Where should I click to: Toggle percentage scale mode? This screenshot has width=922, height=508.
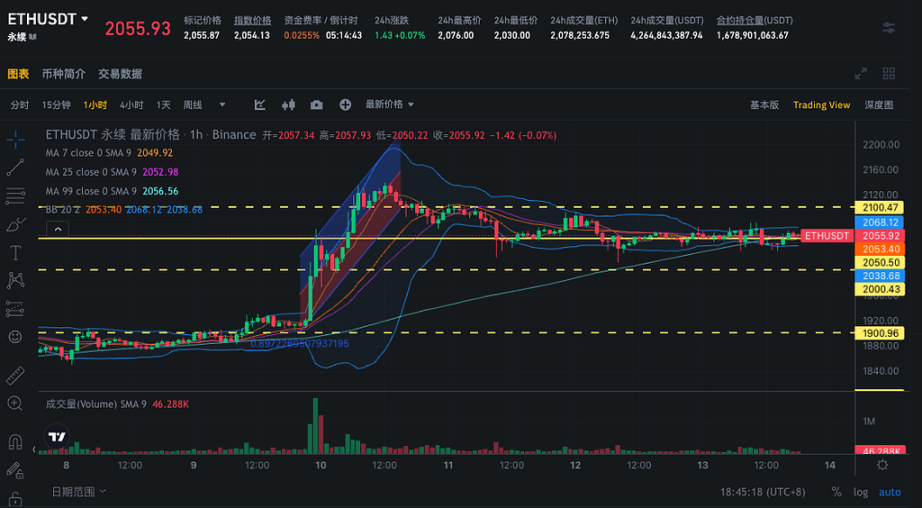836,492
